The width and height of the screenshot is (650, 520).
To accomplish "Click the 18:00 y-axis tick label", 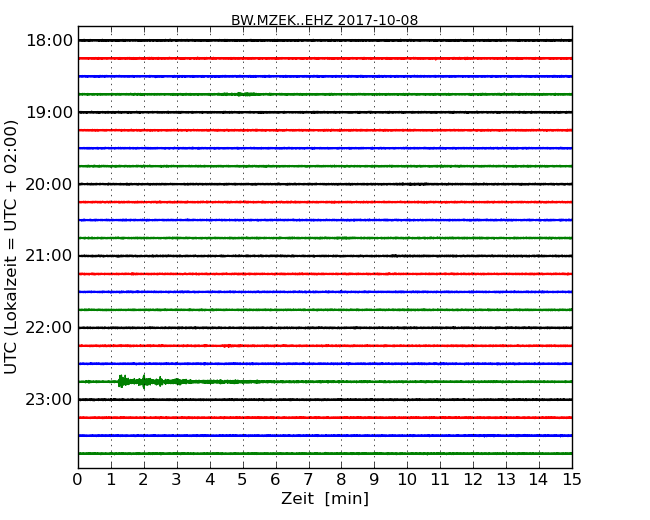I will pyautogui.click(x=49, y=40).
